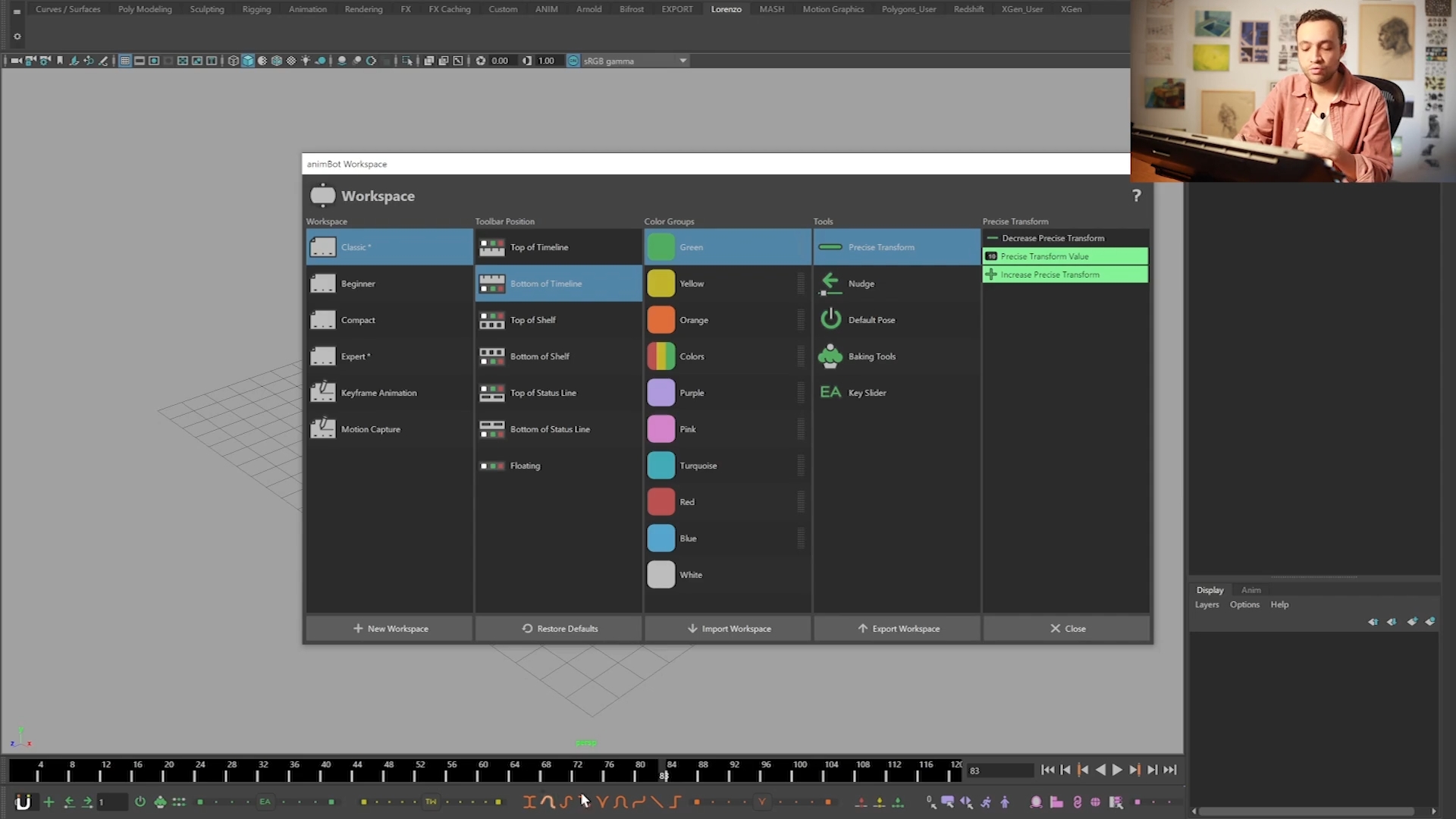Select the Turquoise color group swatch
The width and height of the screenshot is (1456, 819).
[x=661, y=466]
